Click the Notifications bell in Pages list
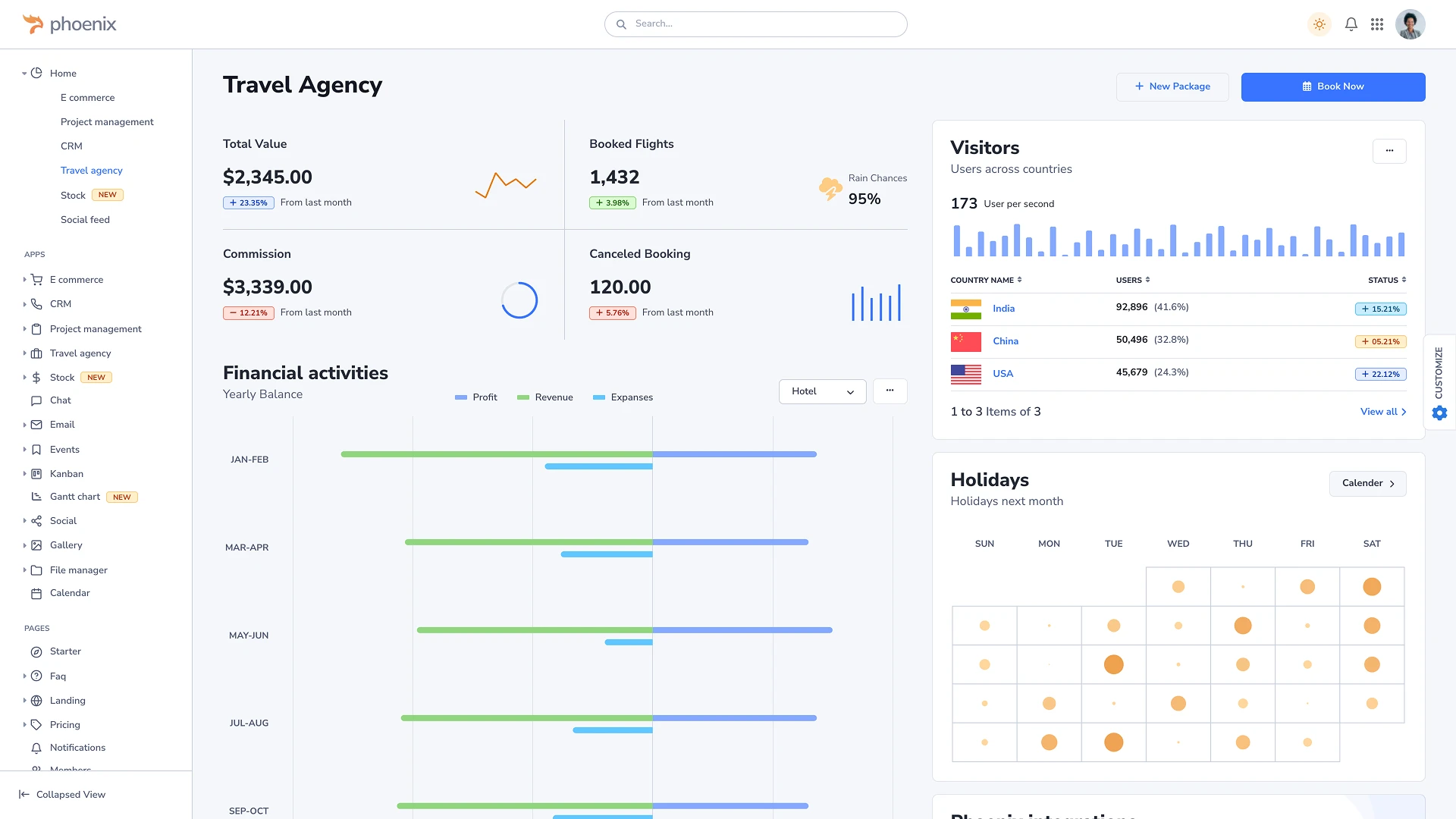This screenshot has height=819, width=1456. 36,748
